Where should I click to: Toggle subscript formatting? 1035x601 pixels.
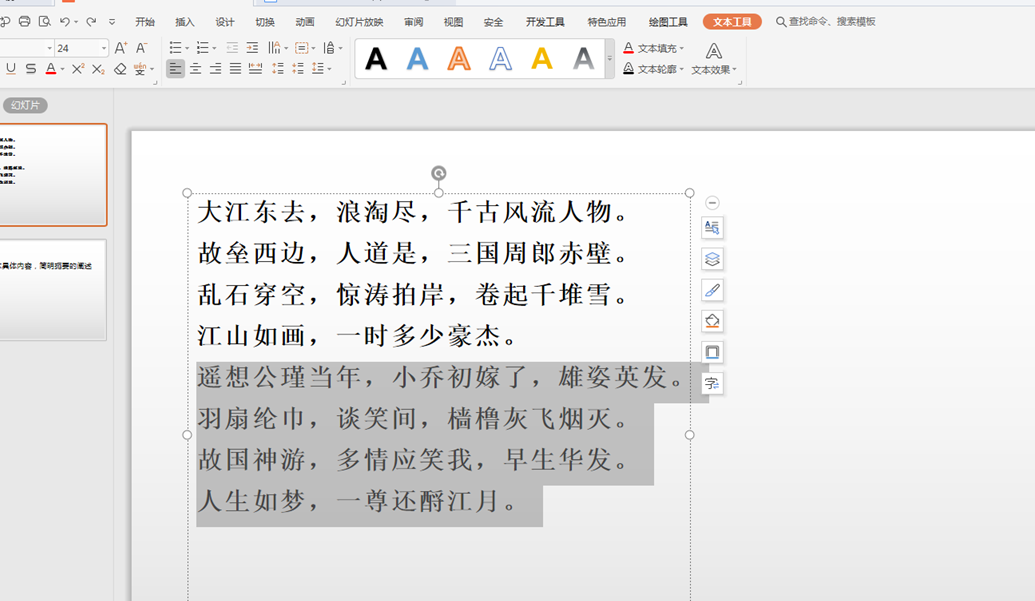[x=98, y=69]
